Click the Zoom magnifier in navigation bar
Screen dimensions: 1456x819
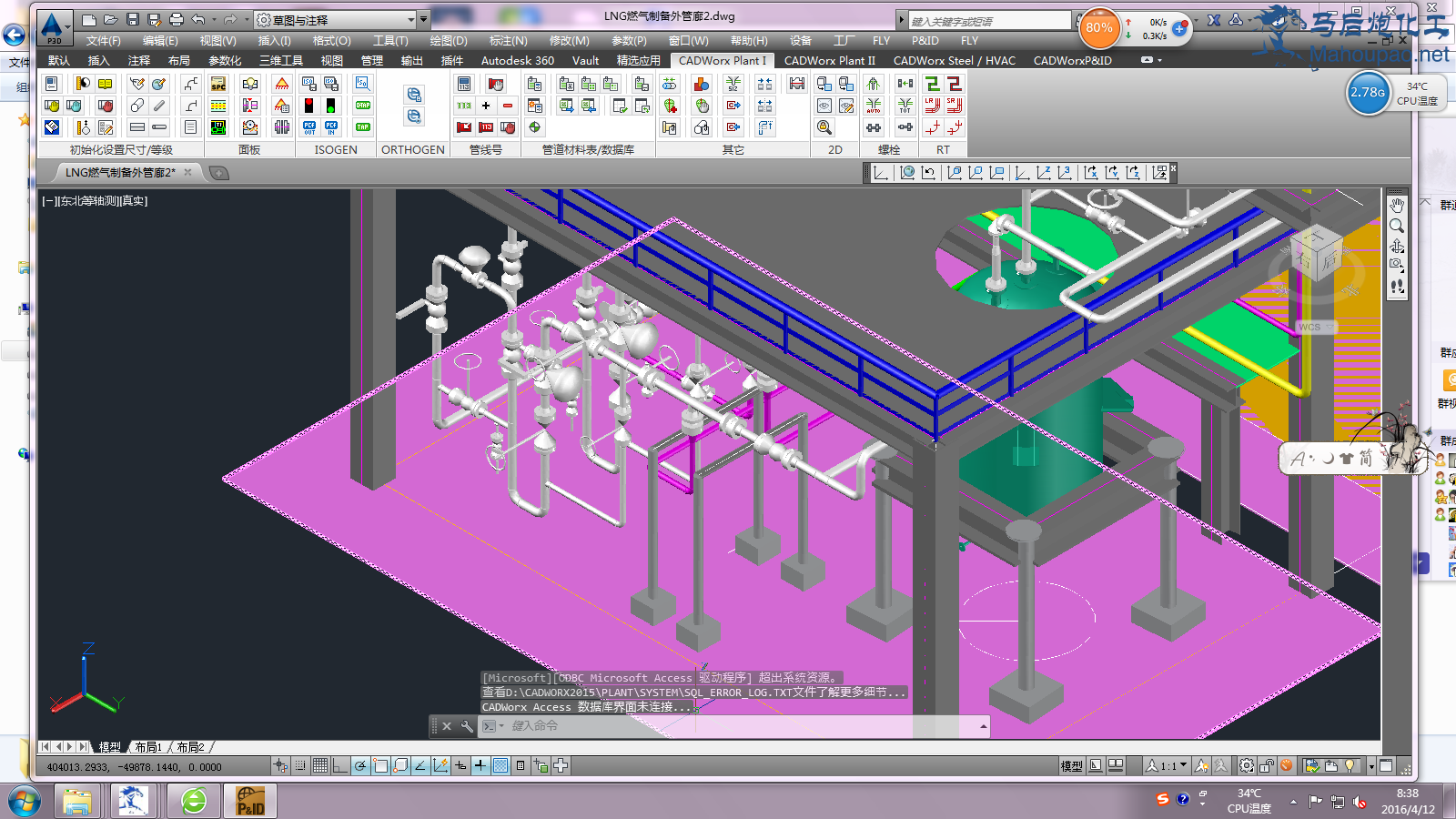pyautogui.click(x=1397, y=226)
